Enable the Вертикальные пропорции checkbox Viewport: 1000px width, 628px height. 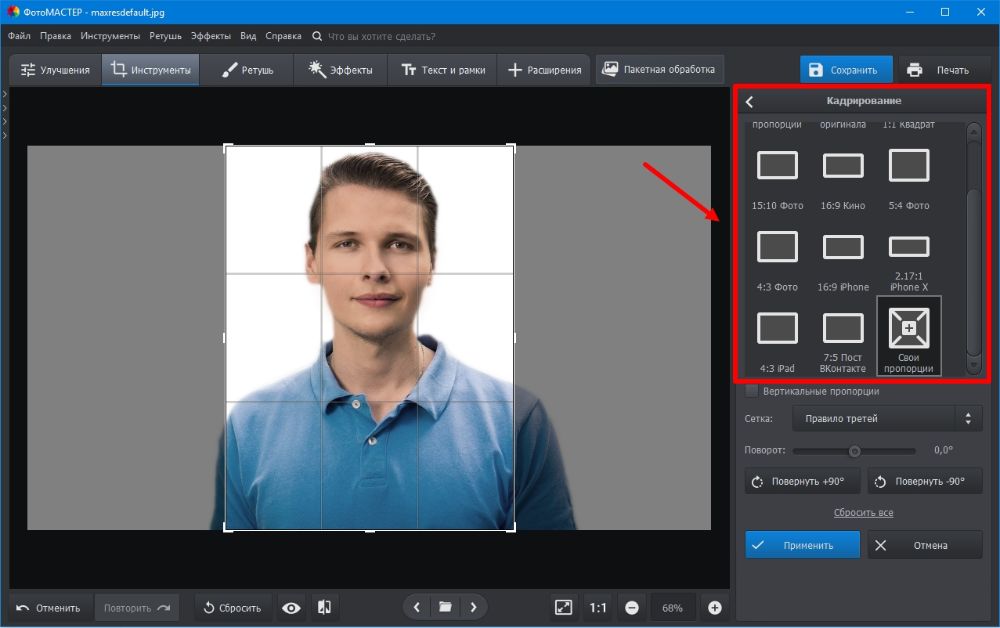[x=752, y=391]
